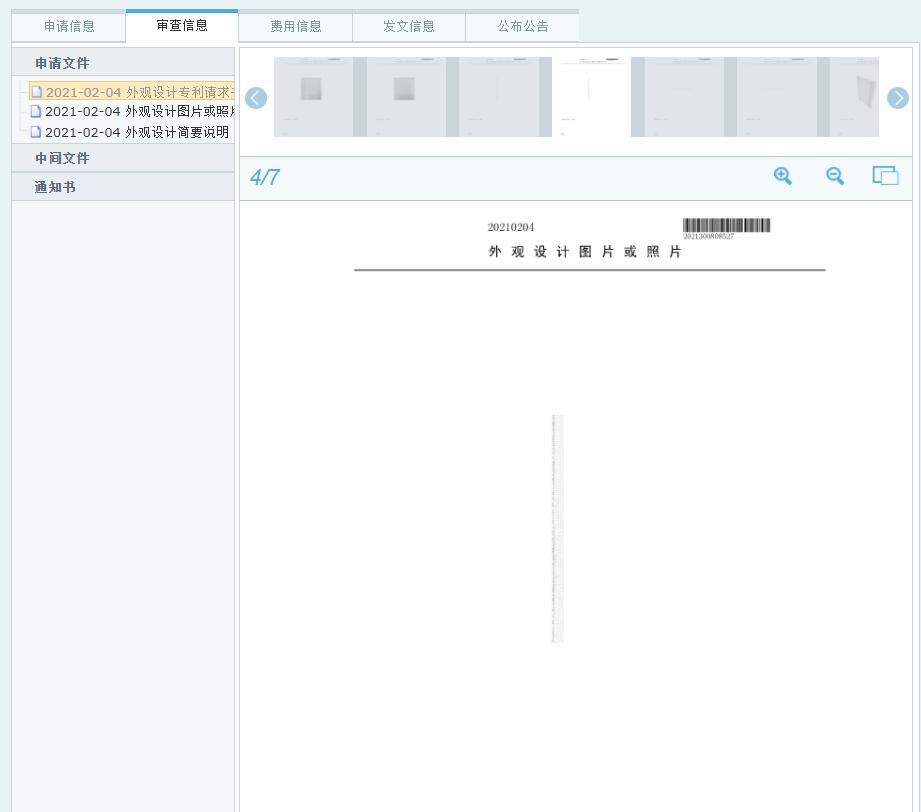921x812 pixels.
Task: Click the zoom out magnifier icon
Action: click(x=835, y=176)
